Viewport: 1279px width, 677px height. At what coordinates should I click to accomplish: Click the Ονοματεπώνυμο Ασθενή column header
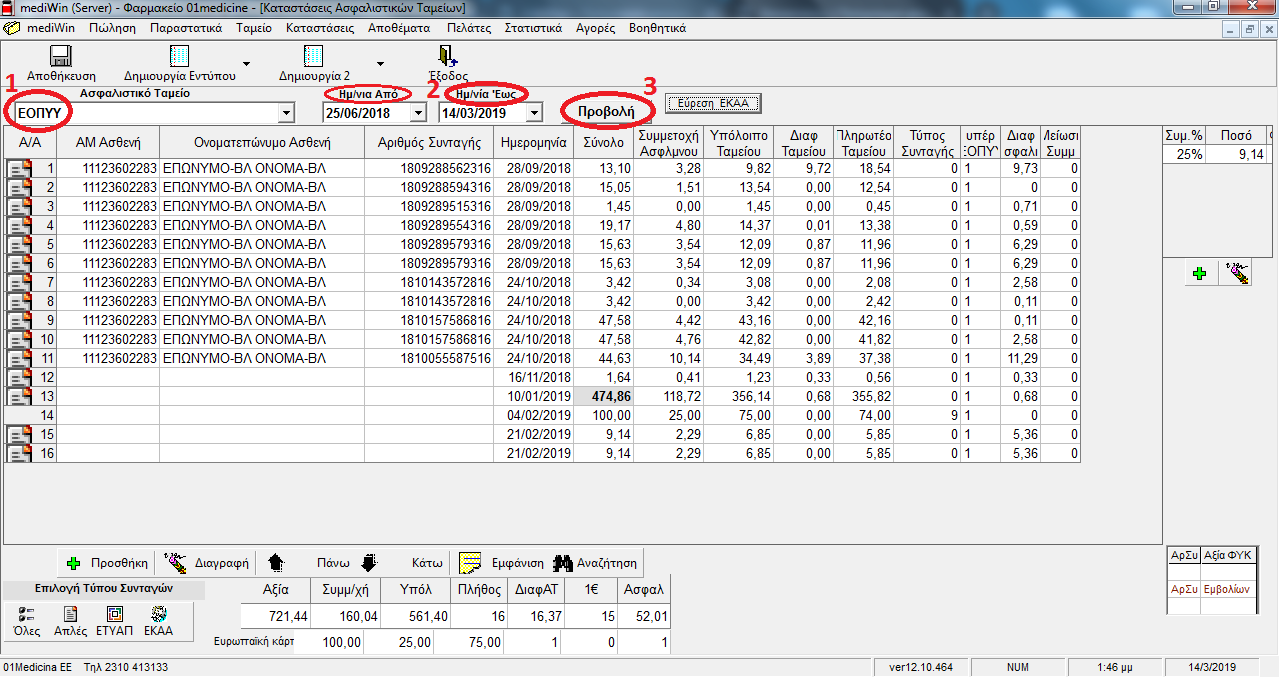(x=261, y=142)
